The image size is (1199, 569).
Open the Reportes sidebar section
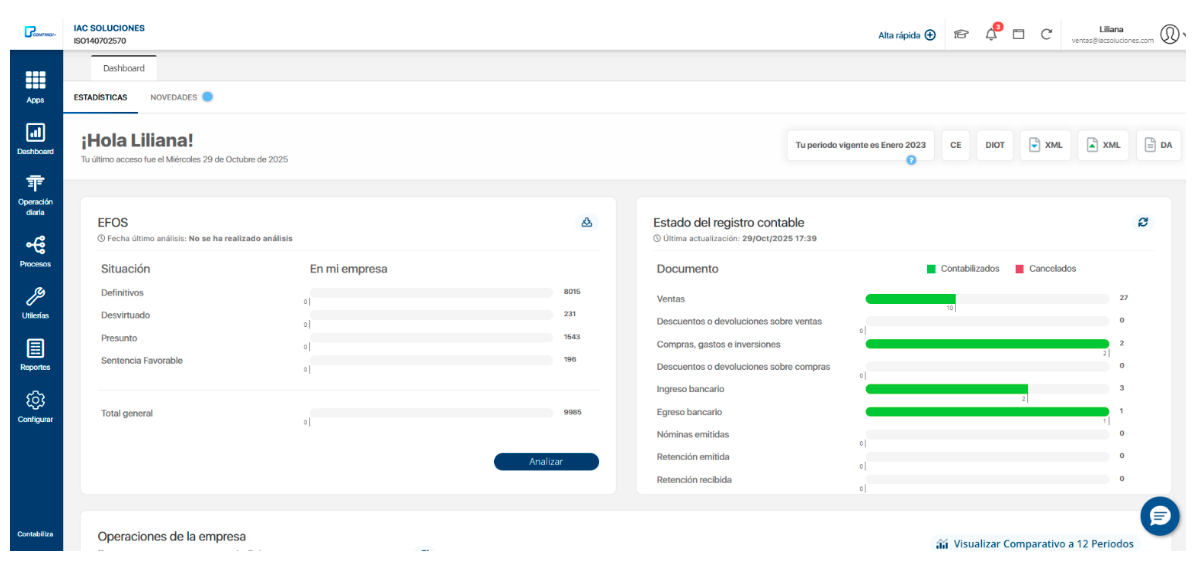(x=35, y=353)
